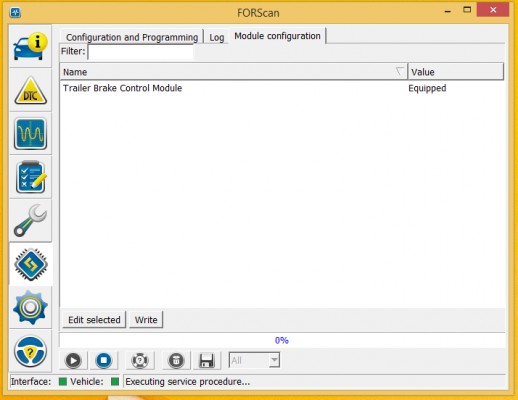Open the Vehicle information section
518x400 pixels.
(30, 46)
